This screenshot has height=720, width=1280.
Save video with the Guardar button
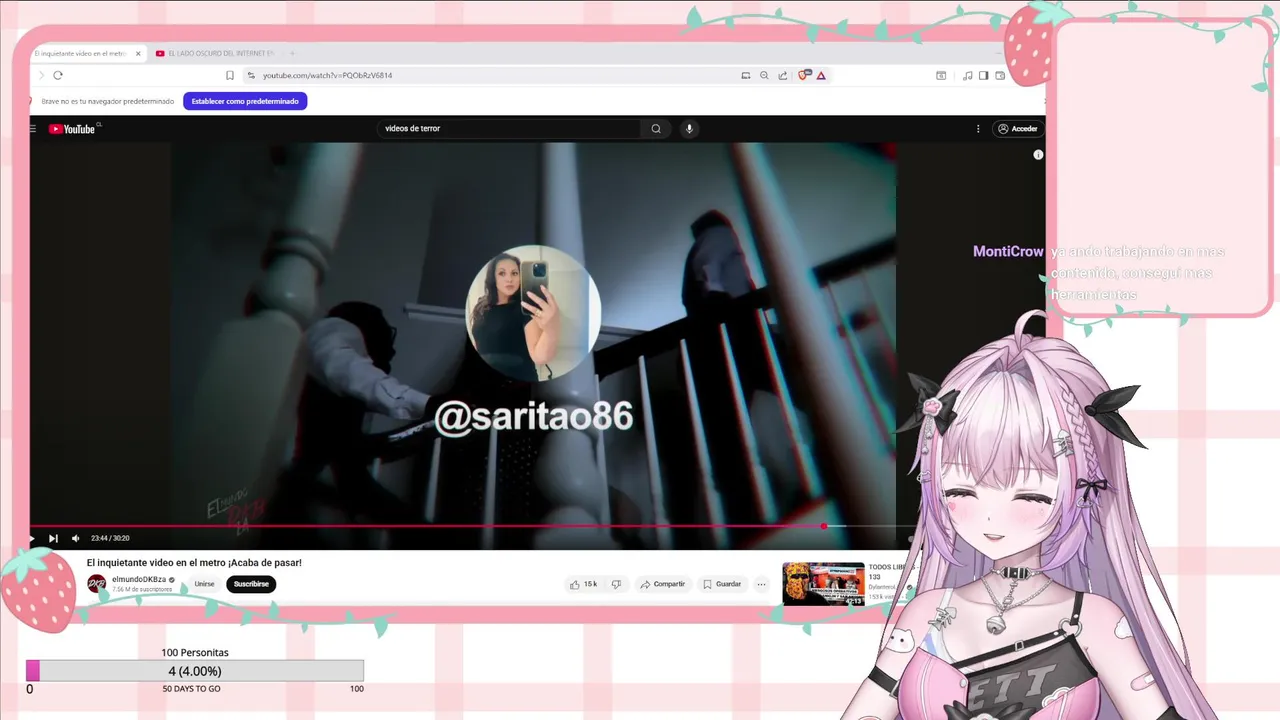click(722, 584)
